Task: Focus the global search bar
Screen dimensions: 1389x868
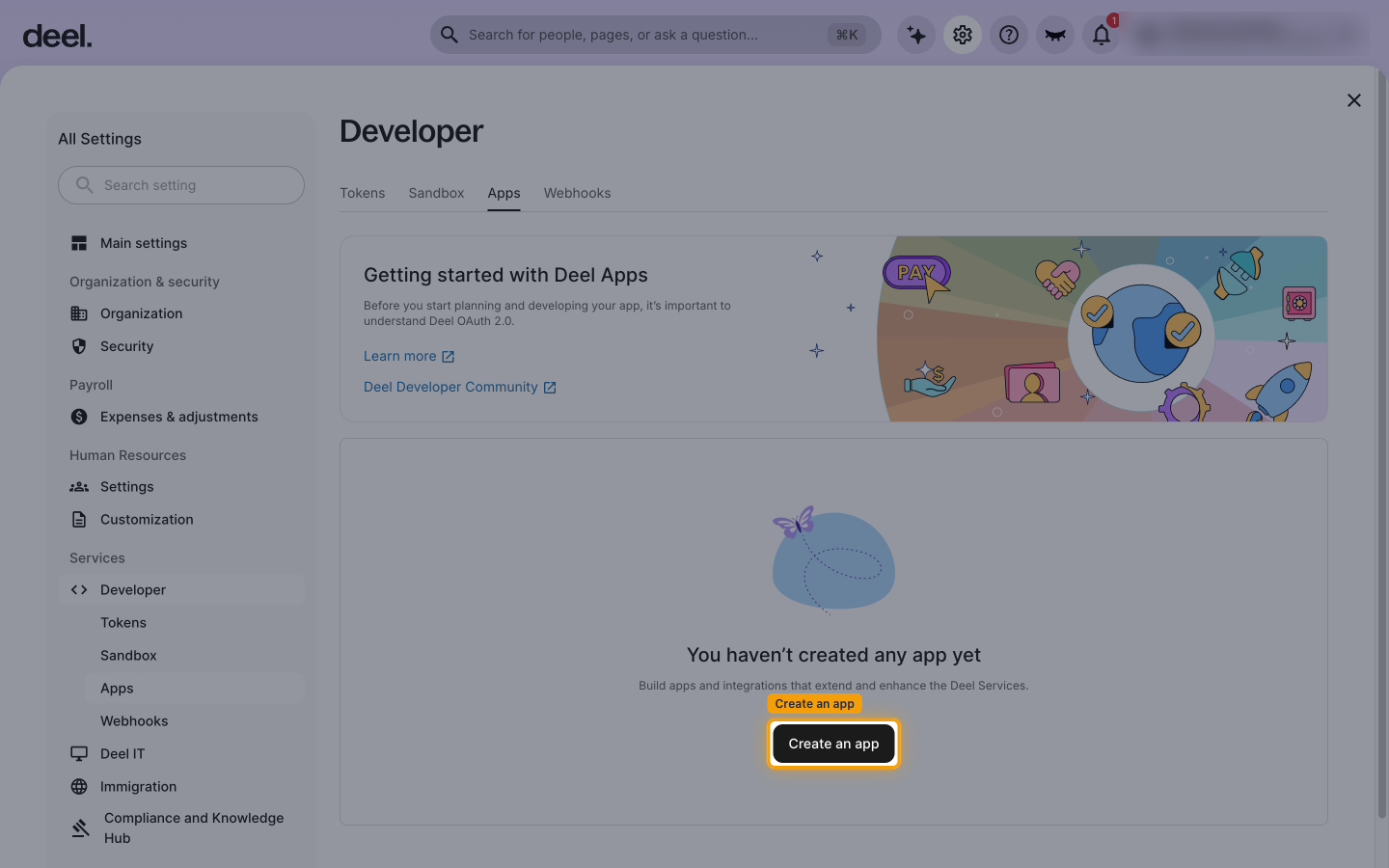Action: tap(656, 35)
